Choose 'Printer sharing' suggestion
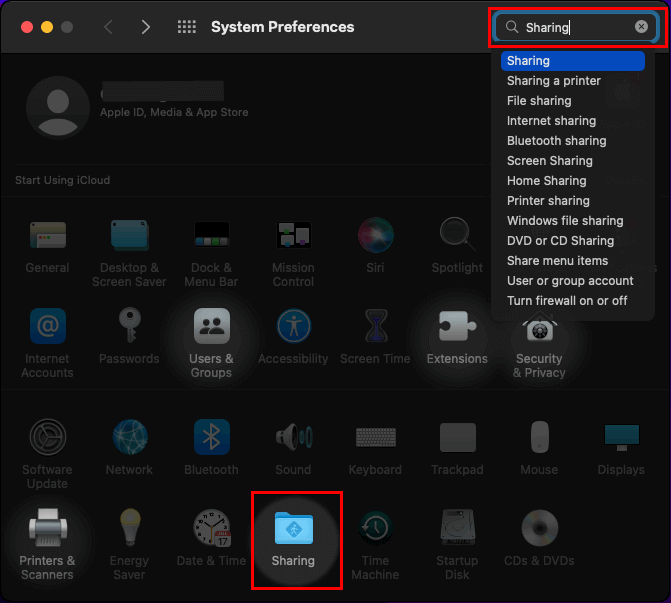The height and width of the screenshot is (603, 671). click(548, 201)
